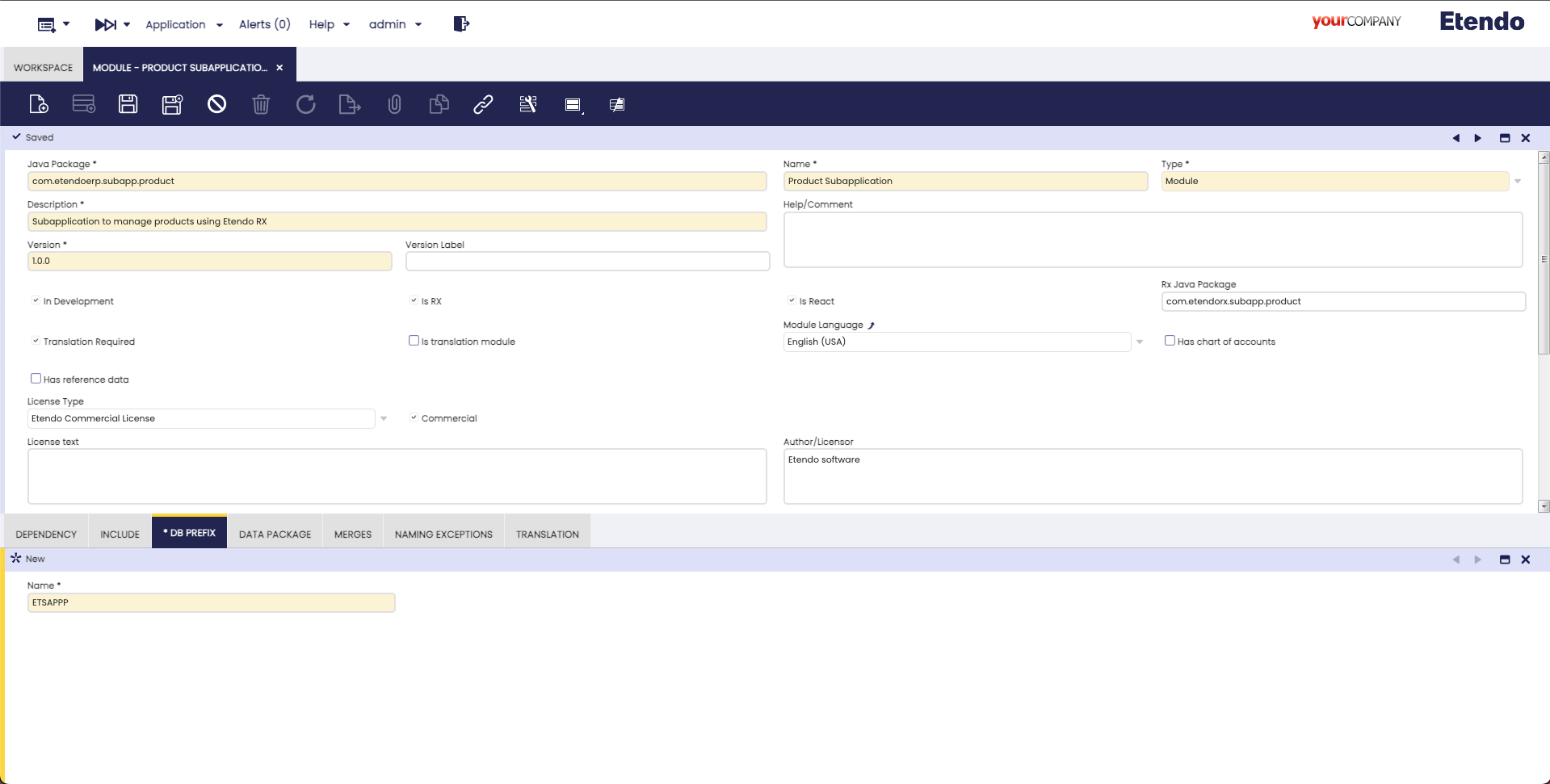This screenshot has height=784, width=1550.
Task: Select the DB Prefix subtab
Action: (x=189, y=533)
